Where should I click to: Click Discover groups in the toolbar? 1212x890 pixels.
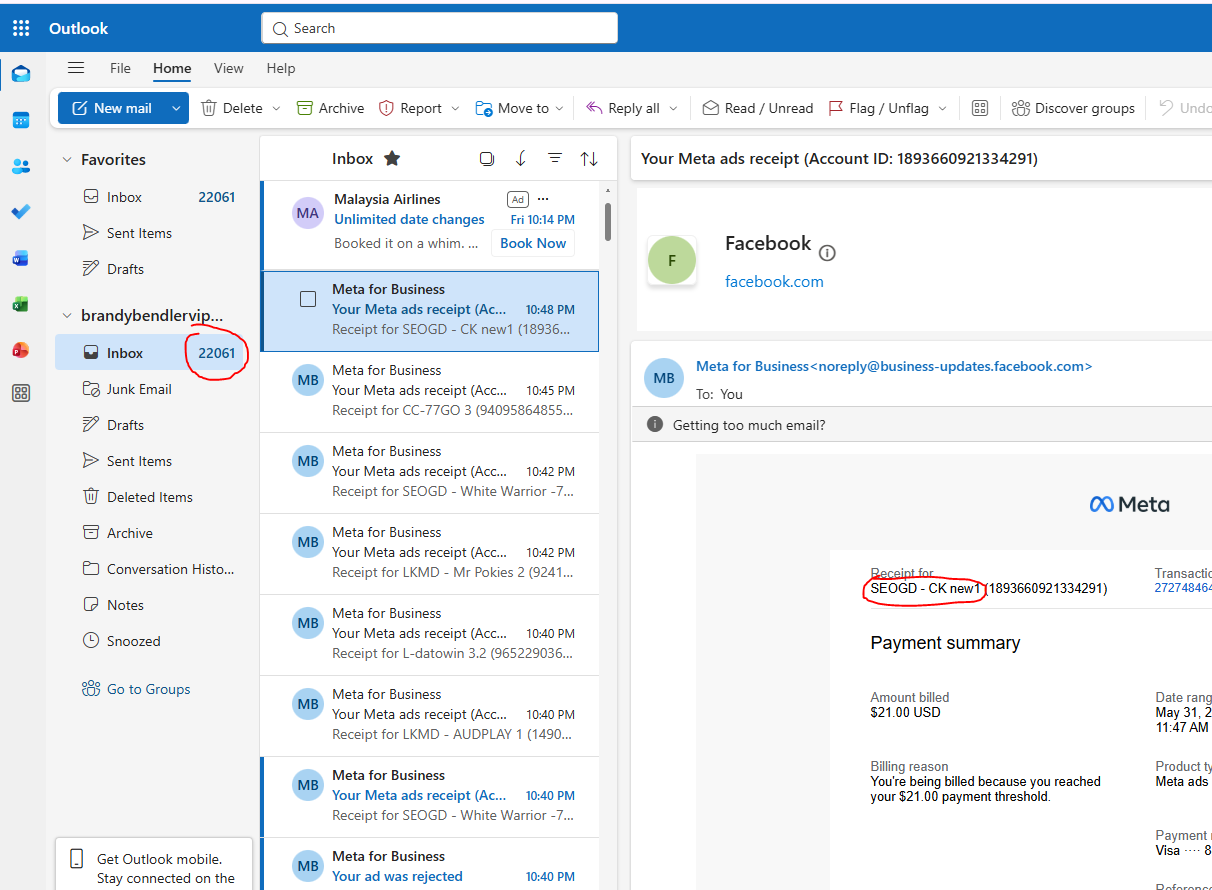(1073, 108)
